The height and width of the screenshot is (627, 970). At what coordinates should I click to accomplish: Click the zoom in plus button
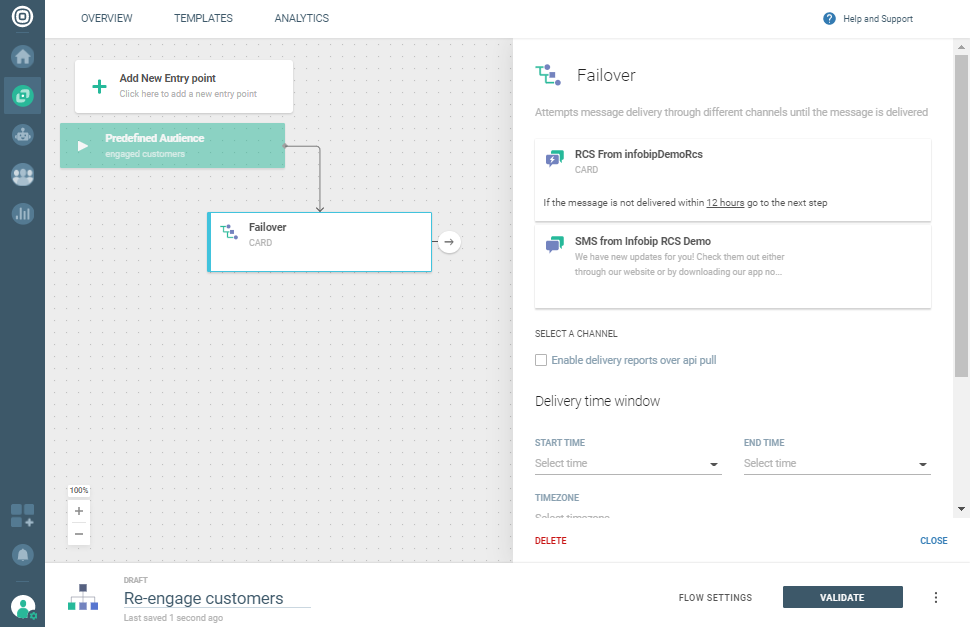click(79, 511)
